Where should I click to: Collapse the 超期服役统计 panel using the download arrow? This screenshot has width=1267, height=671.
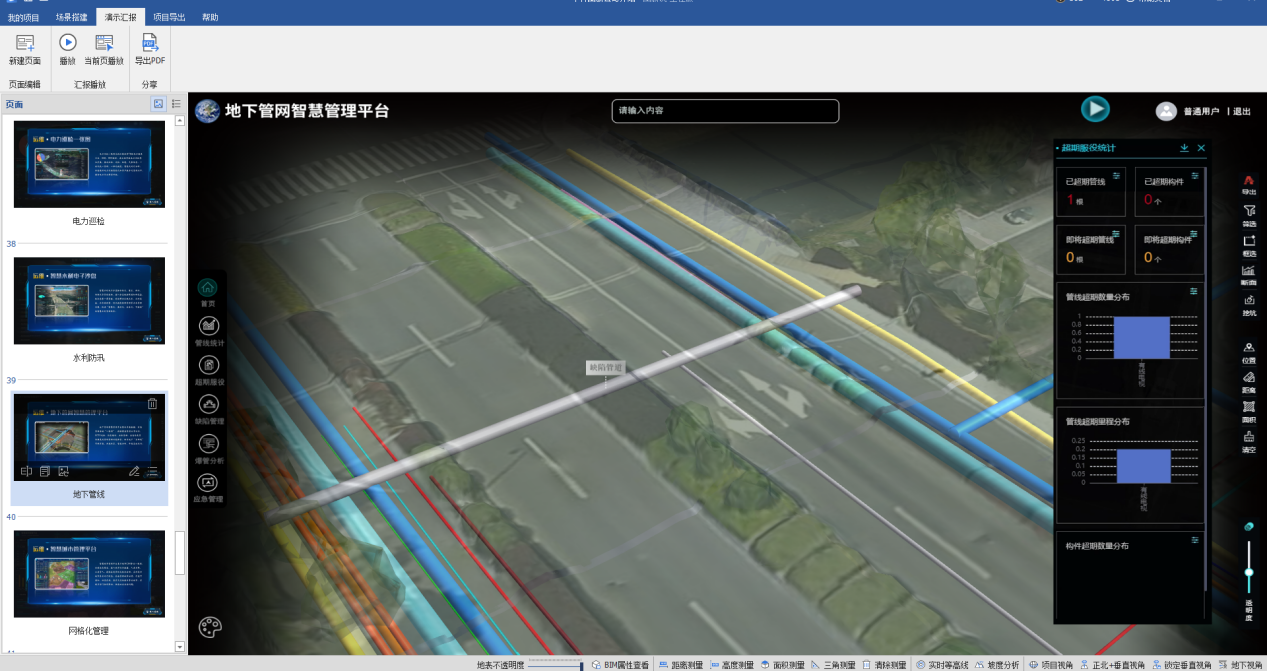point(1184,148)
